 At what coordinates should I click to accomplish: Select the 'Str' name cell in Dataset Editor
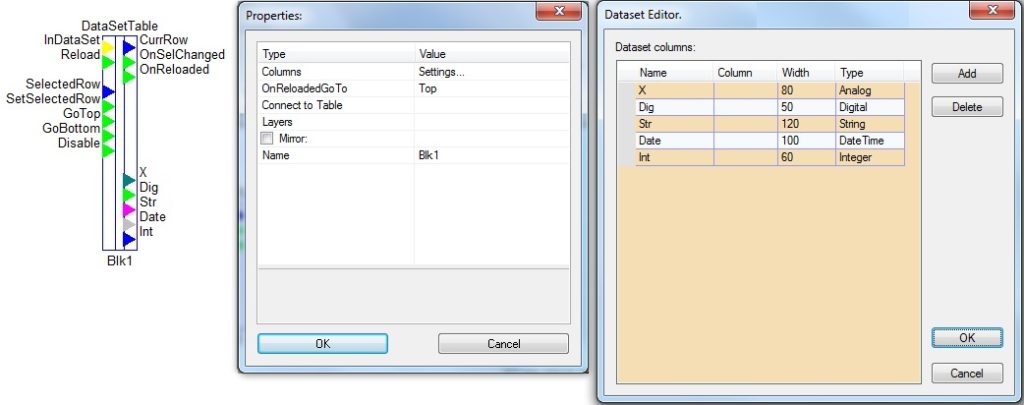[x=674, y=123]
